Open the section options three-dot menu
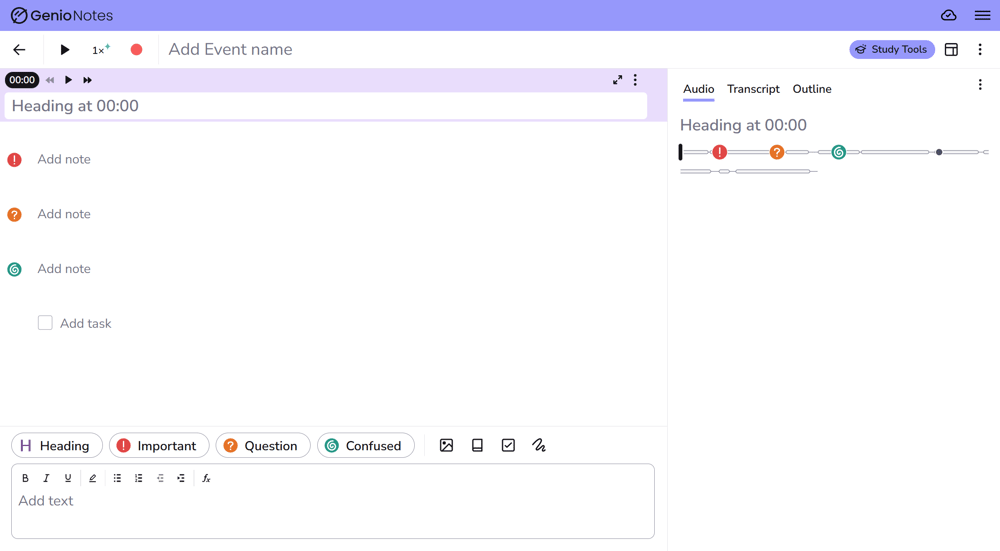Viewport: 1000px width, 551px height. tap(635, 80)
